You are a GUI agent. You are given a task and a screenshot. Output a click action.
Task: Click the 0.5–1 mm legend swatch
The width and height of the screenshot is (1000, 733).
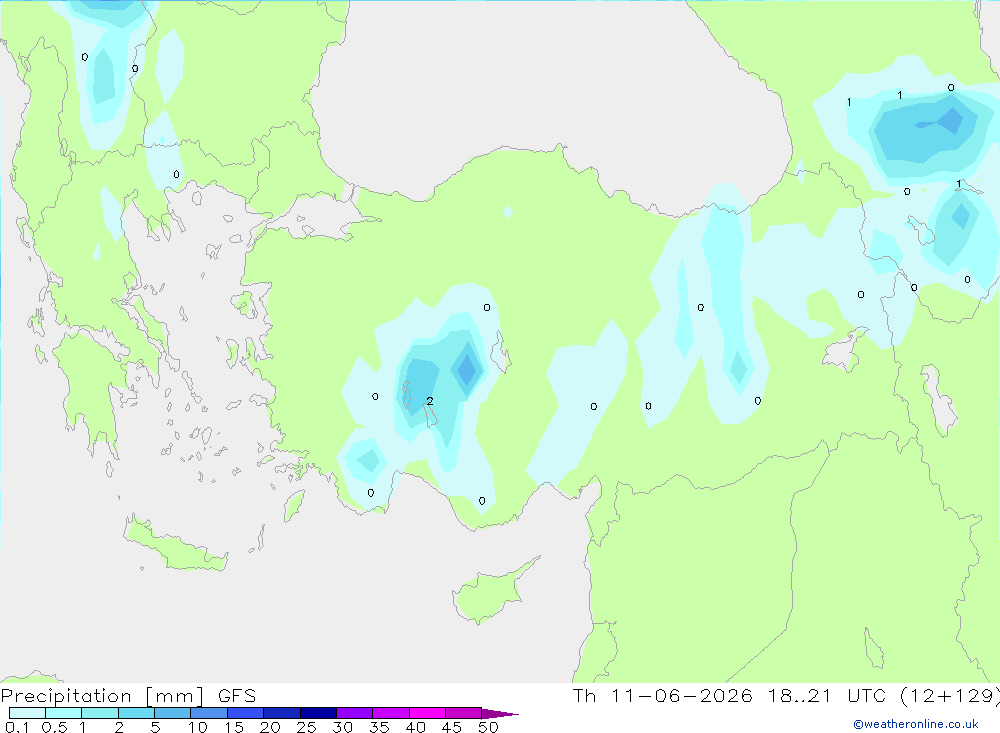pos(64,713)
